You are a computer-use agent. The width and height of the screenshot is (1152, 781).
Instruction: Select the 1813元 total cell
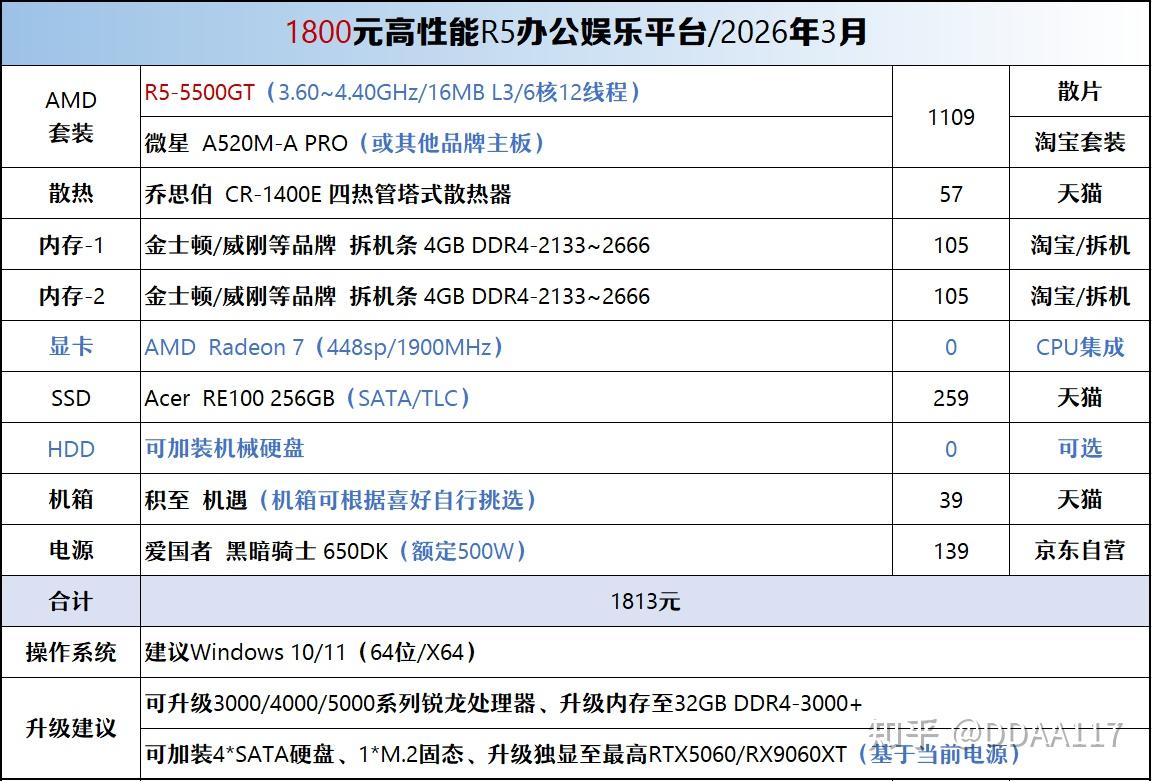[644, 602]
